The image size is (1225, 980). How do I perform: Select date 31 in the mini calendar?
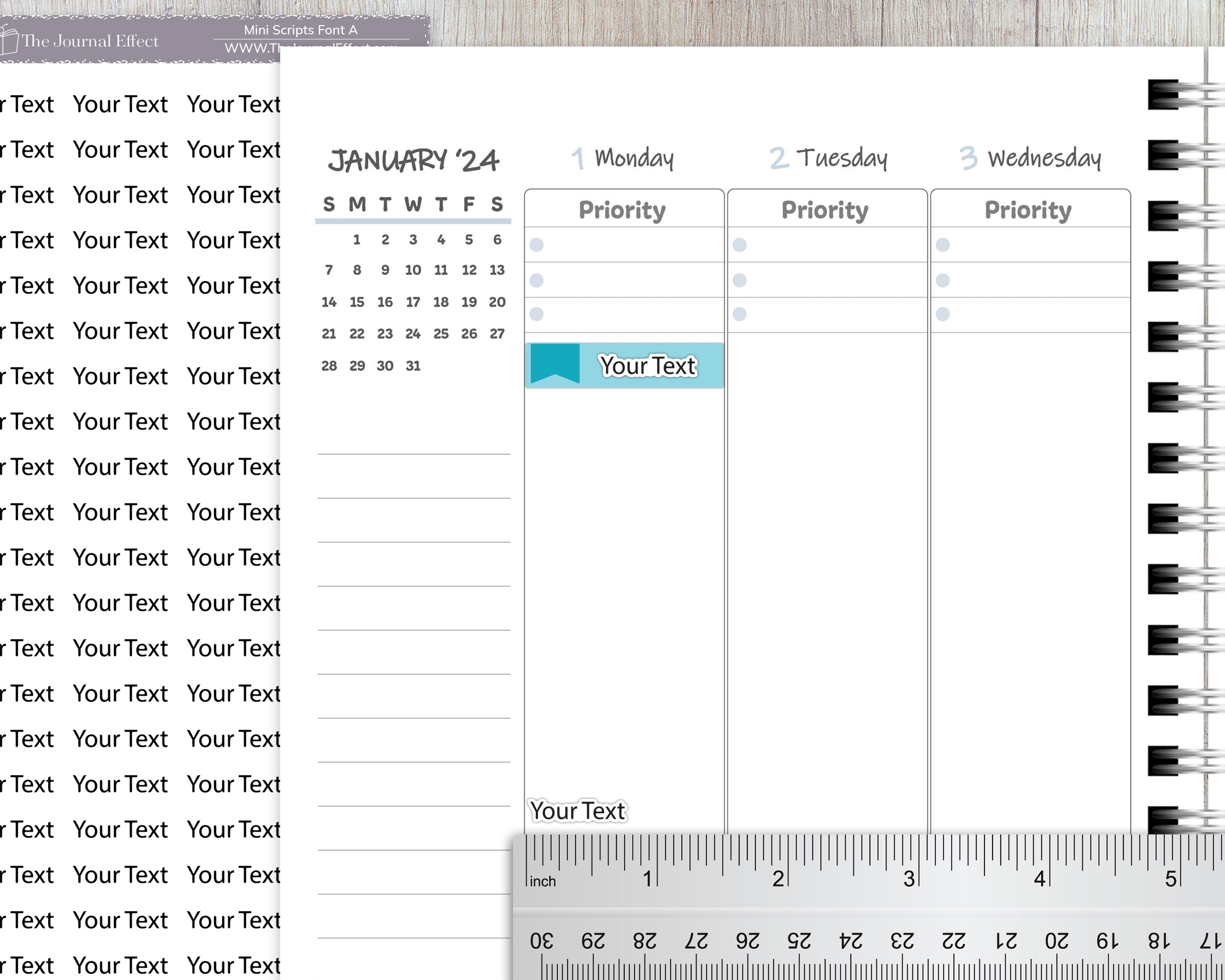pyautogui.click(x=413, y=366)
